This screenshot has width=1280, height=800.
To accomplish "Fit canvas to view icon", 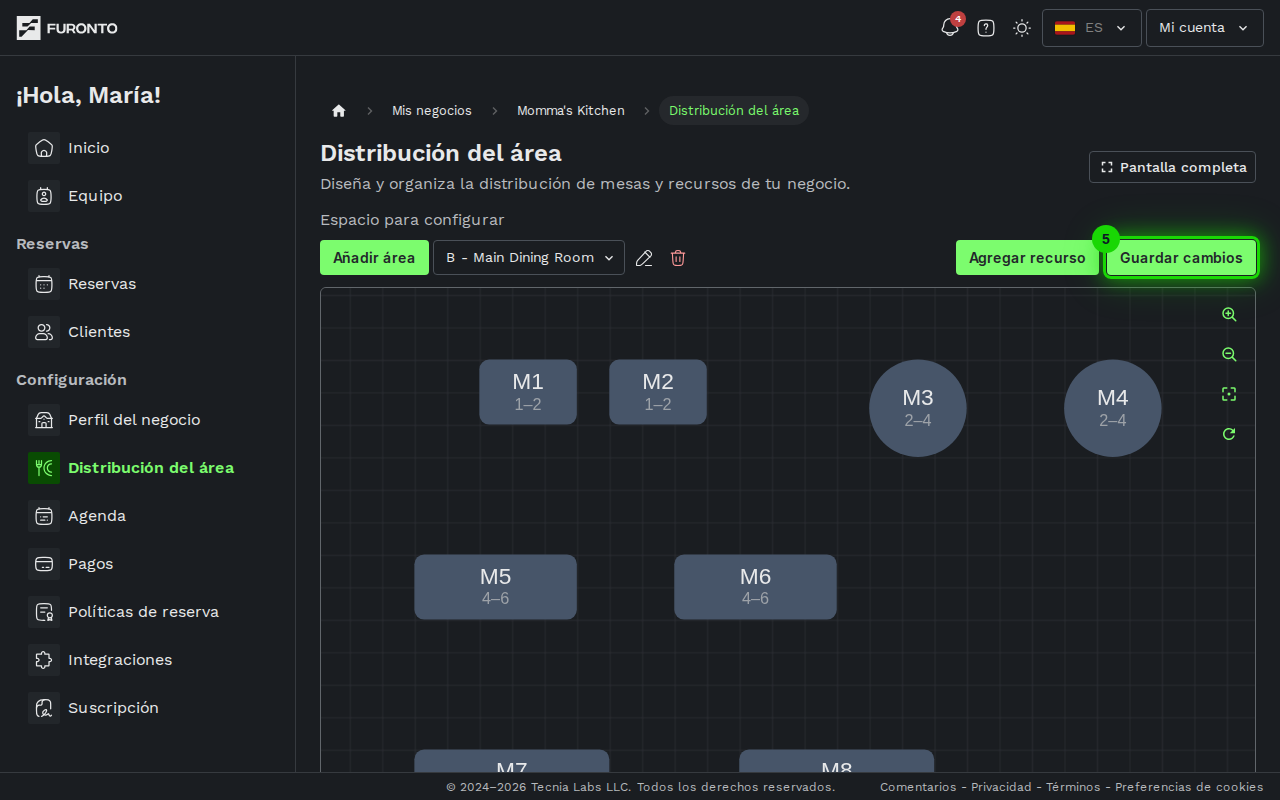I will (x=1229, y=394).
